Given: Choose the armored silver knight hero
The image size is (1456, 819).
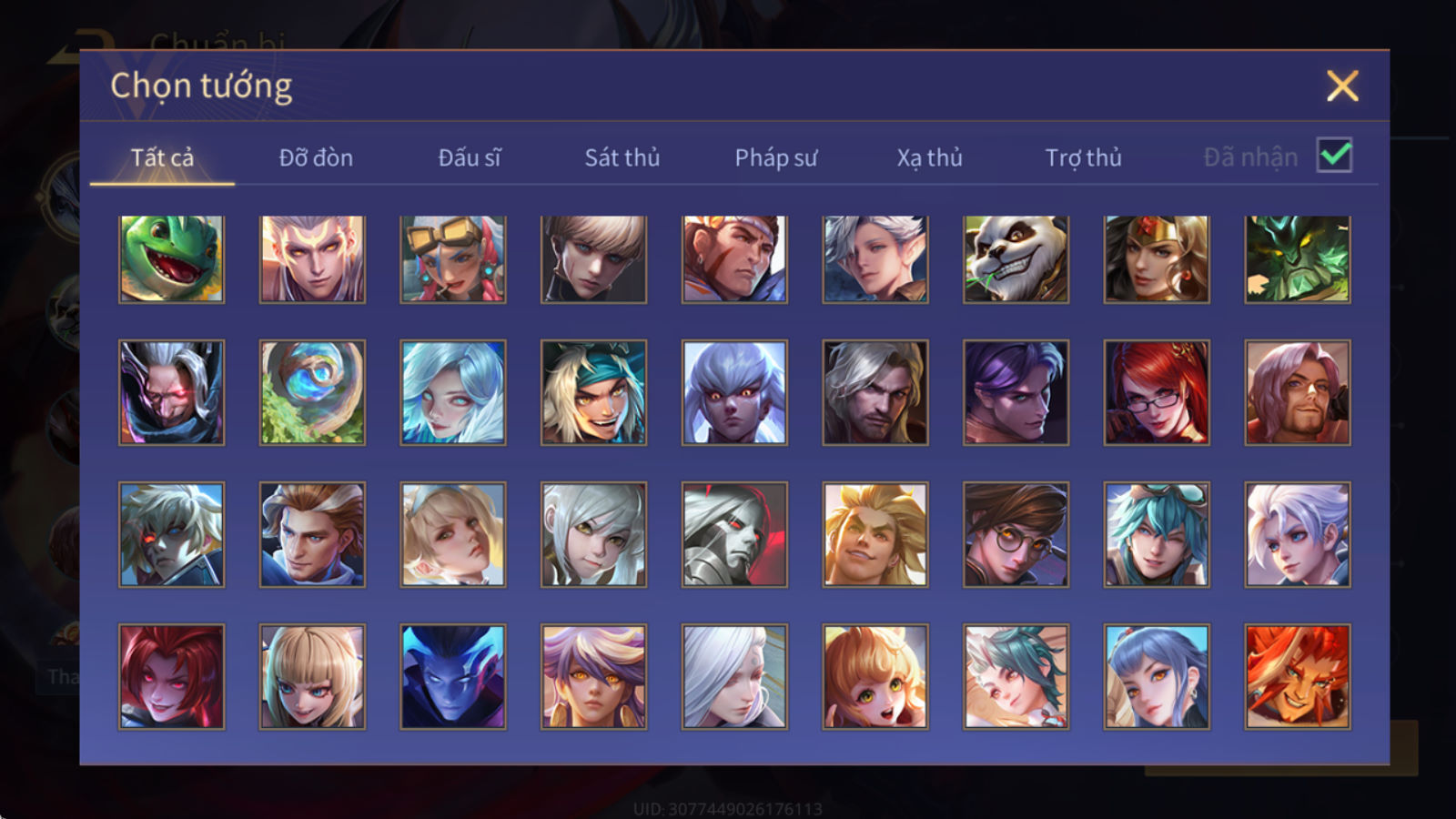Looking at the screenshot, I should point(734,534).
